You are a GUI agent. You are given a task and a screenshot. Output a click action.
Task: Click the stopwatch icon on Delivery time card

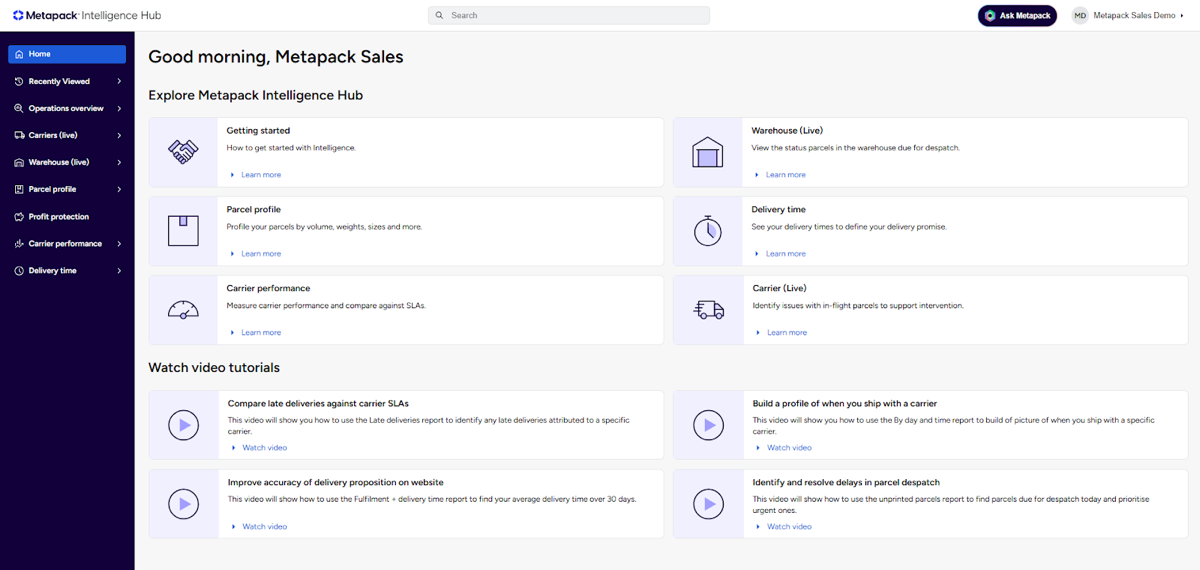tap(708, 230)
